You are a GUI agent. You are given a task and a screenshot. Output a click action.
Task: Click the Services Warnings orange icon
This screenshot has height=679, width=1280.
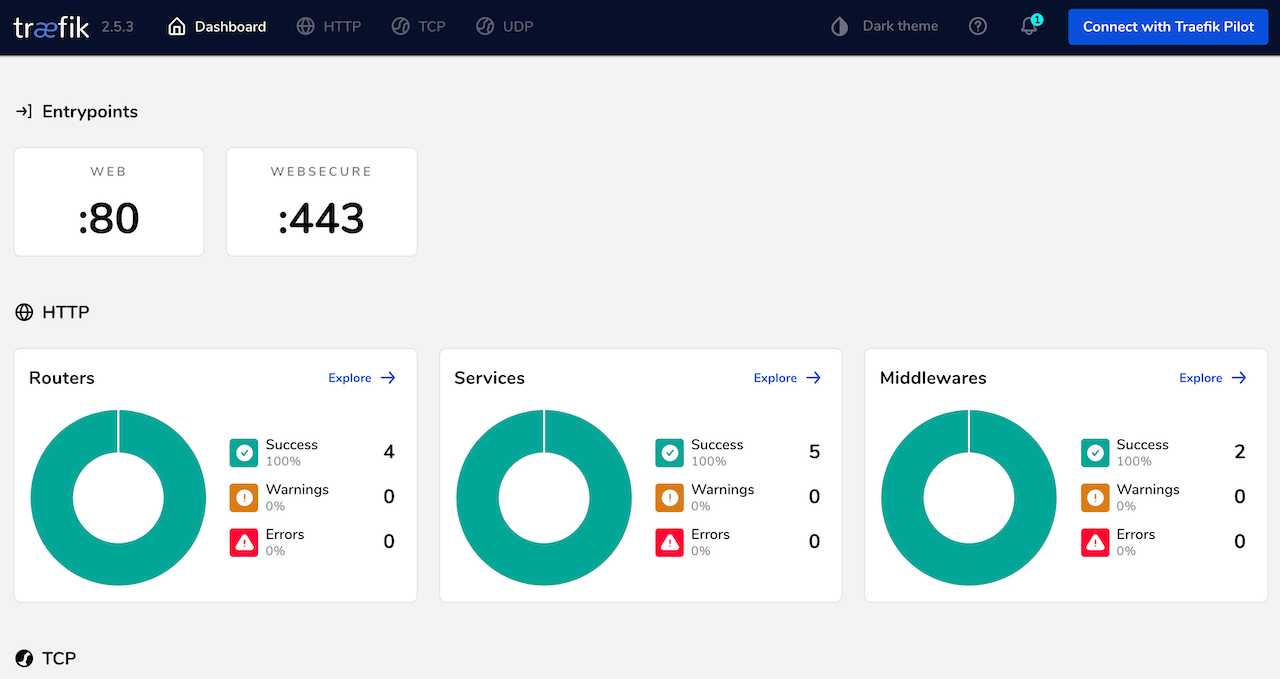click(670, 497)
